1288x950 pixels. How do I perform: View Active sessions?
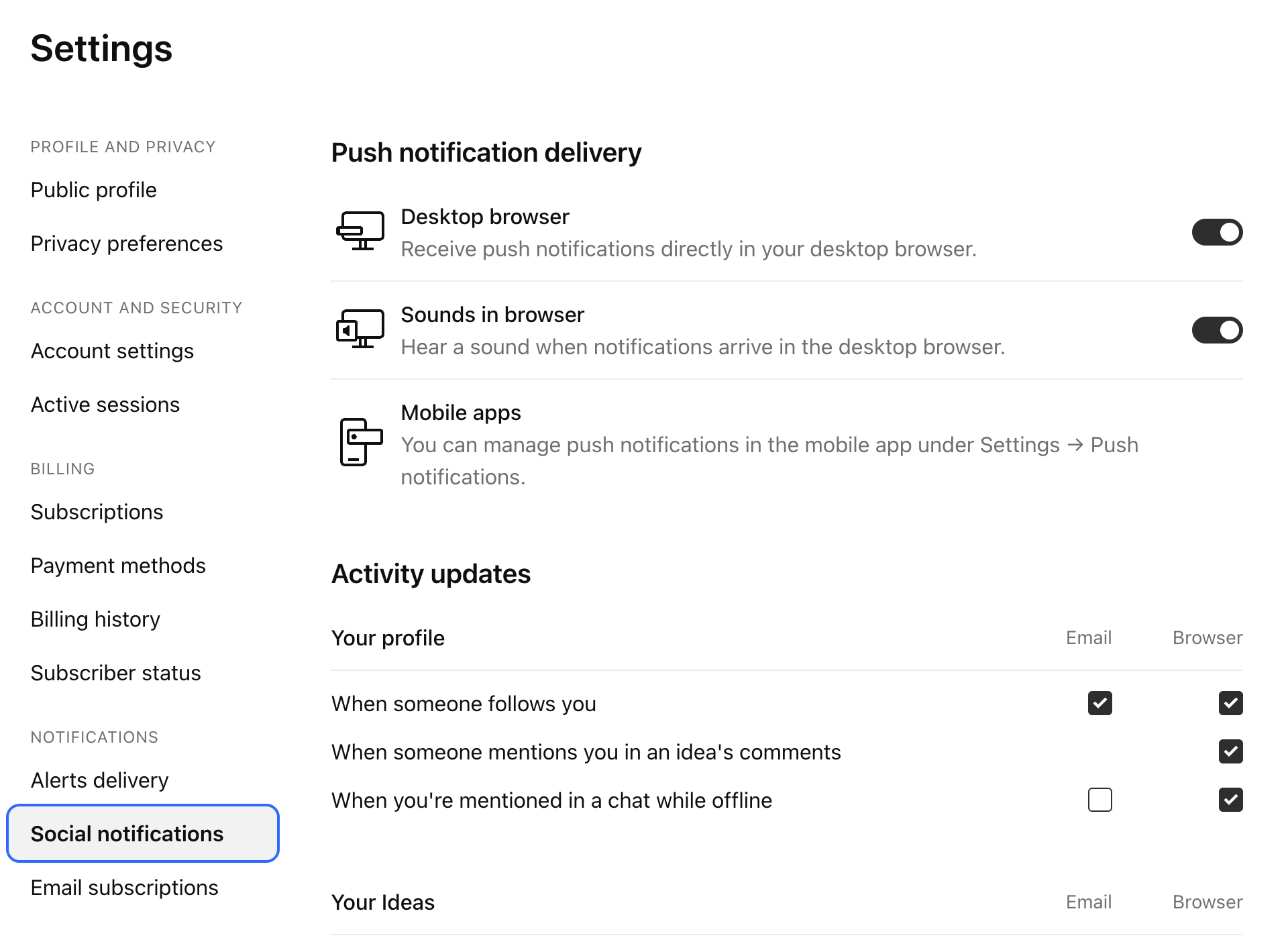click(x=105, y=405)
